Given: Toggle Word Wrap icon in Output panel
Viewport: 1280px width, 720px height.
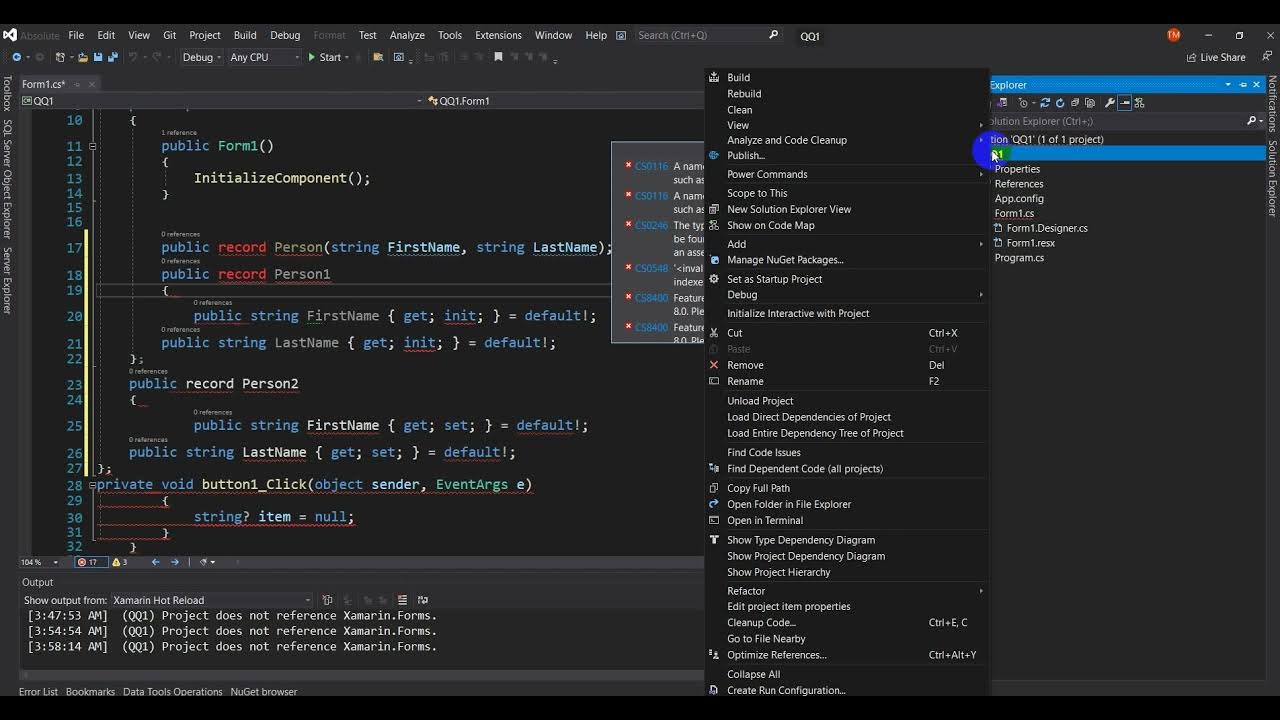Looking at the screenshot, I should pyautogui.click(x=422, y=600).
